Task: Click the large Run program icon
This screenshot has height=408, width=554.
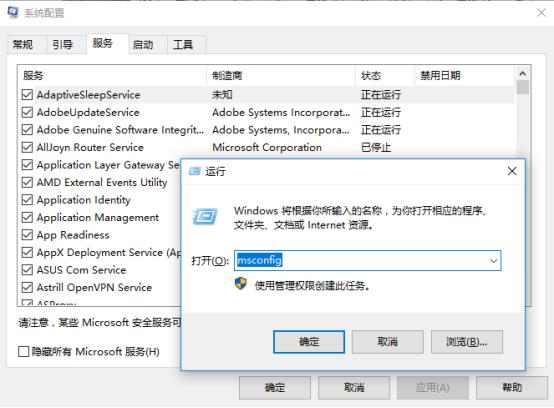Action: tap(205, 216)
